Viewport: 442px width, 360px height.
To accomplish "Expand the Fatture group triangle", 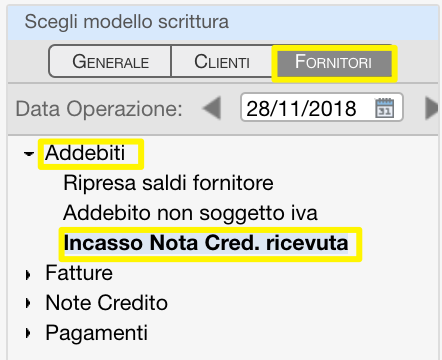I will [28, 275].
